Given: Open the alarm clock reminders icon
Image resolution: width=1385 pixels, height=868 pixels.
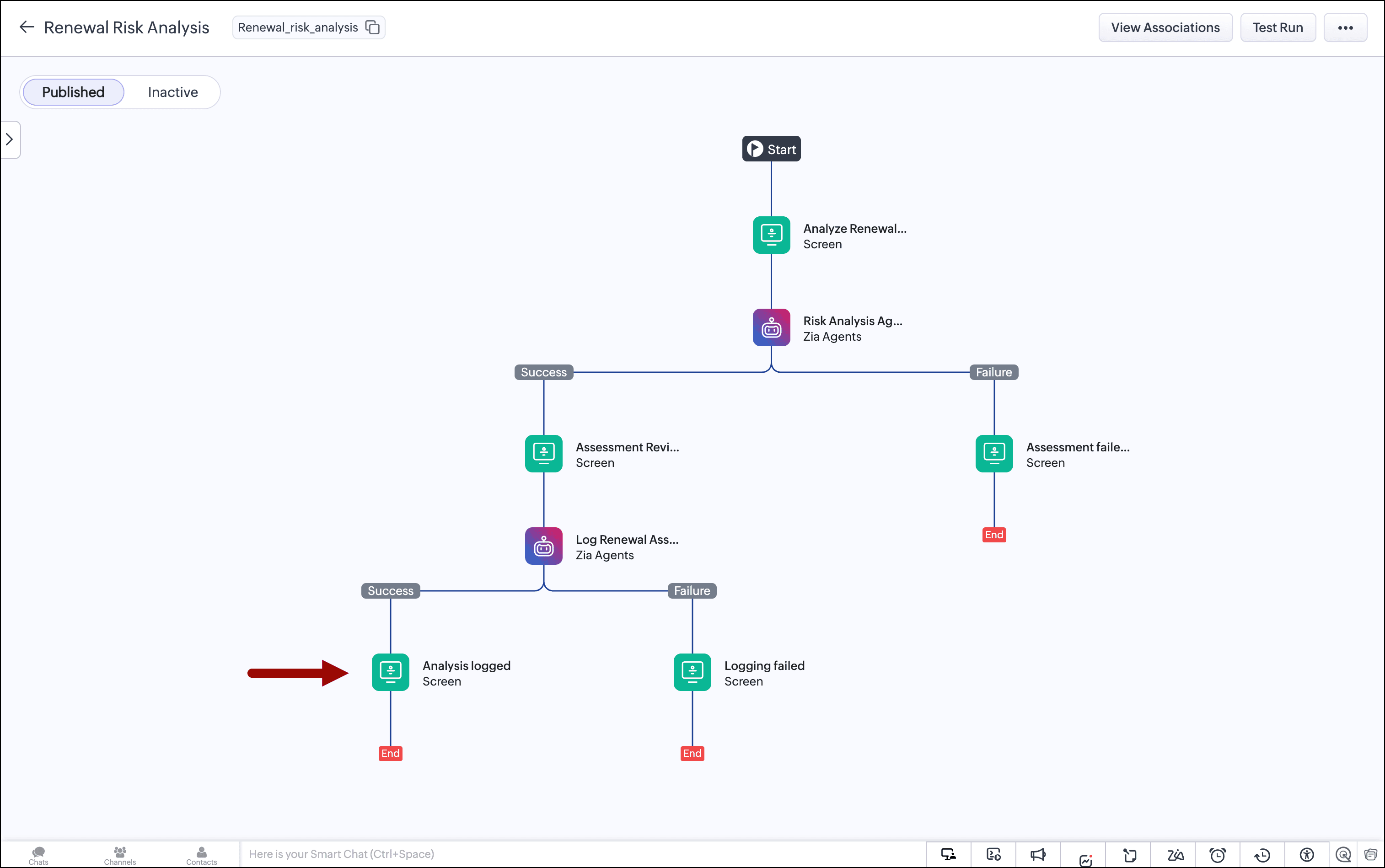Looking at the screenshot, I should 1217,855.
